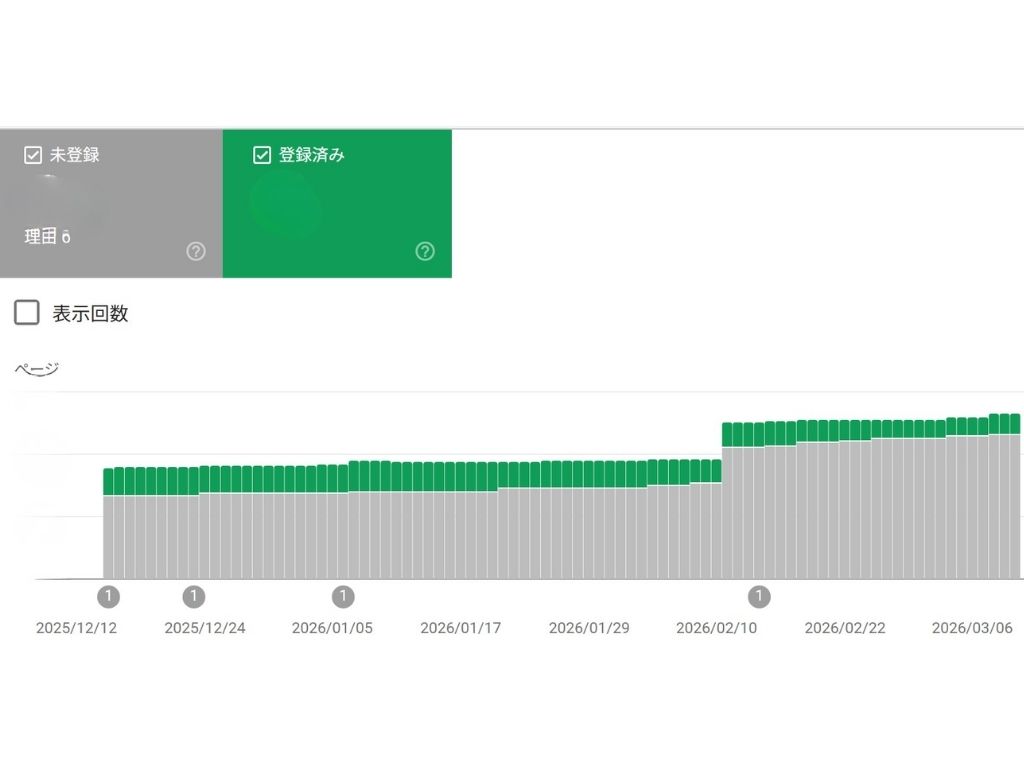Click the 2025/12/12 date label
The image size is (1024, 768).
76,628
